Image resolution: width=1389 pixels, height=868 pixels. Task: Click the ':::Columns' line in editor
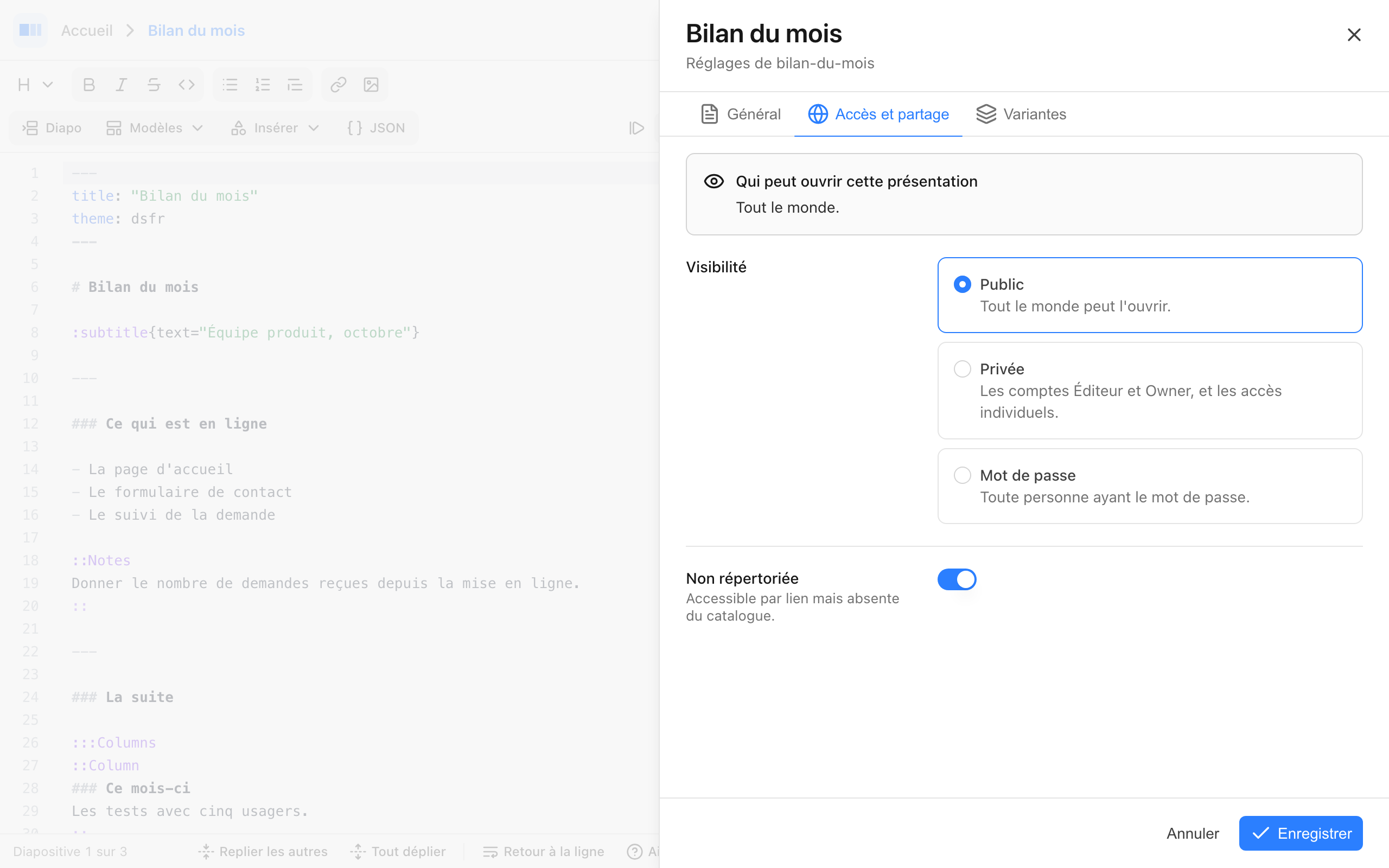click(x=113, y=742)
